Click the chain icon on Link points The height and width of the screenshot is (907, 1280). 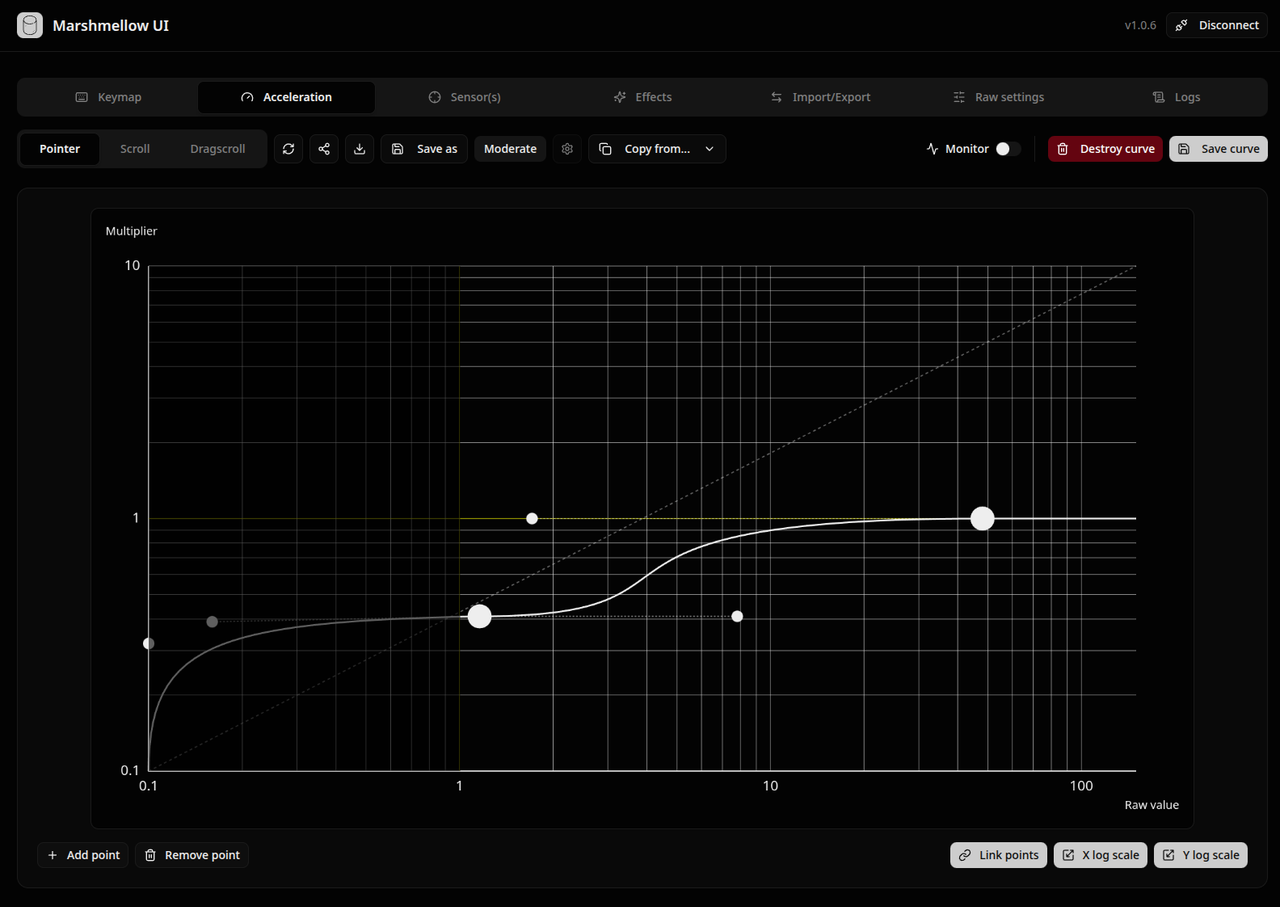[965, 855]
